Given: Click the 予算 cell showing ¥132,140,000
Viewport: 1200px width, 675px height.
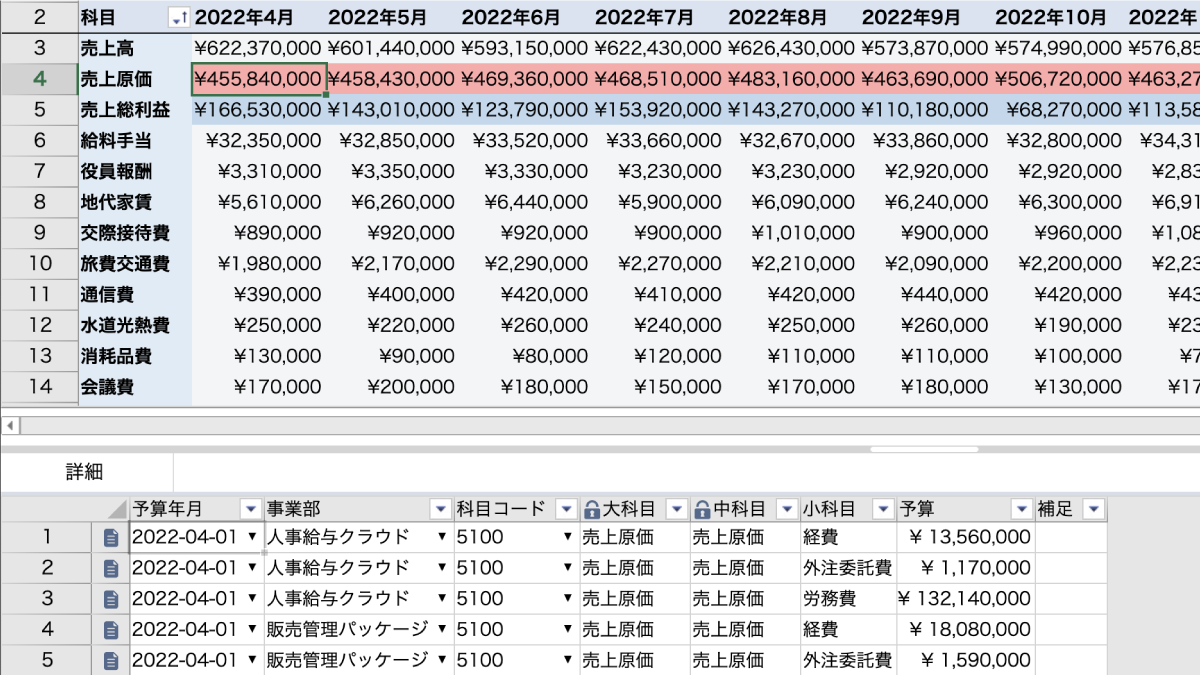Looking at the screenshot, I should tap(965, 599).
